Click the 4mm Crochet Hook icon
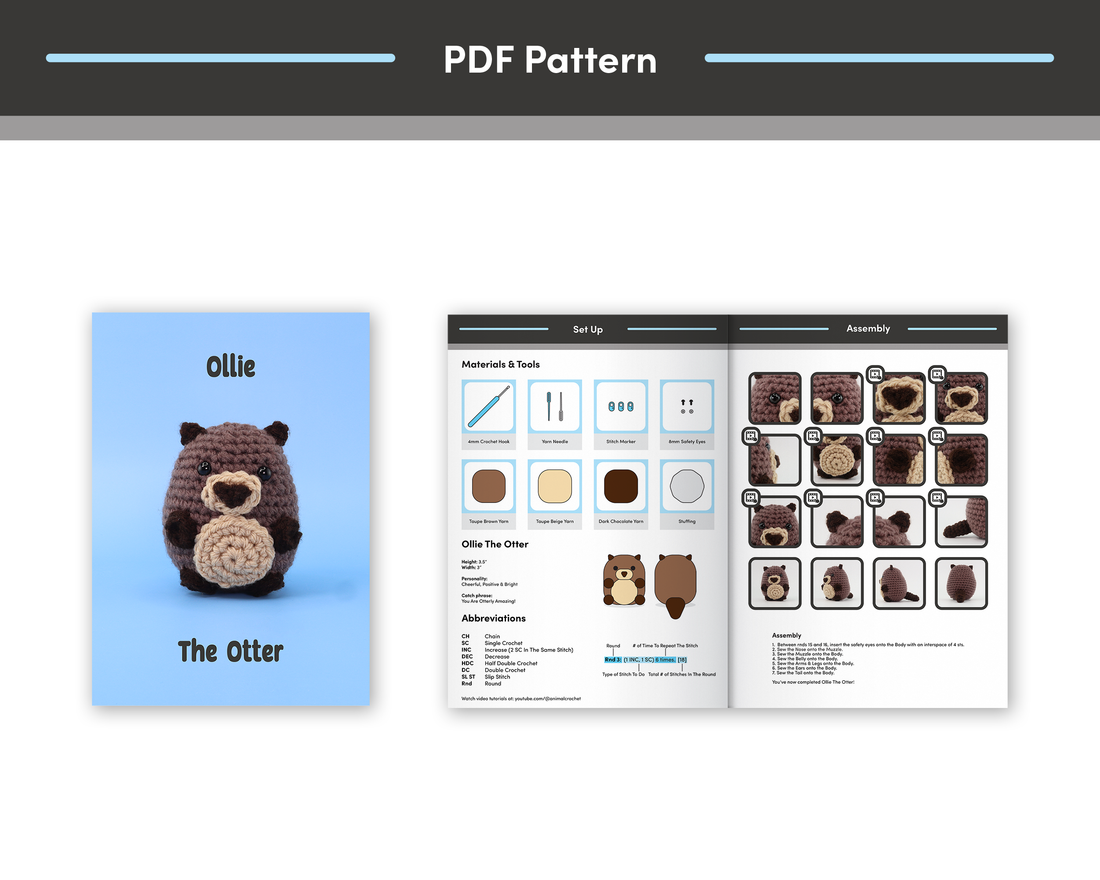Viewport: 1100px width, 880px height. pos(488,406)
